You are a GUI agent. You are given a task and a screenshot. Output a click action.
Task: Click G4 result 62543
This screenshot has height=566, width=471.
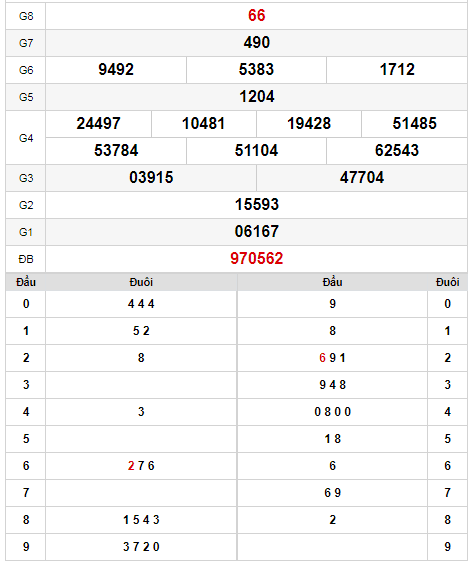[x=397, y=151]
